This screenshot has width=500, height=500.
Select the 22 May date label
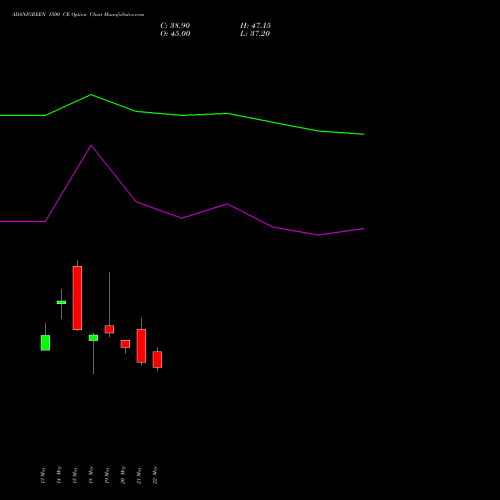[155, 475]
